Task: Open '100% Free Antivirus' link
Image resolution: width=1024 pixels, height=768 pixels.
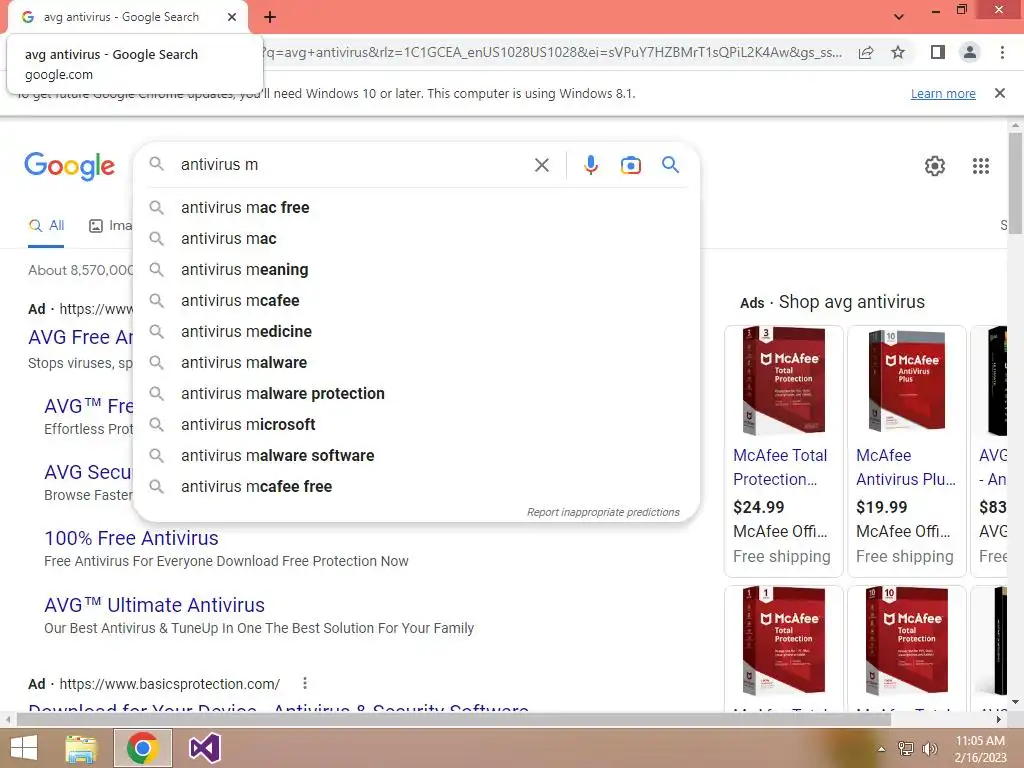Action: click(131, 538)
